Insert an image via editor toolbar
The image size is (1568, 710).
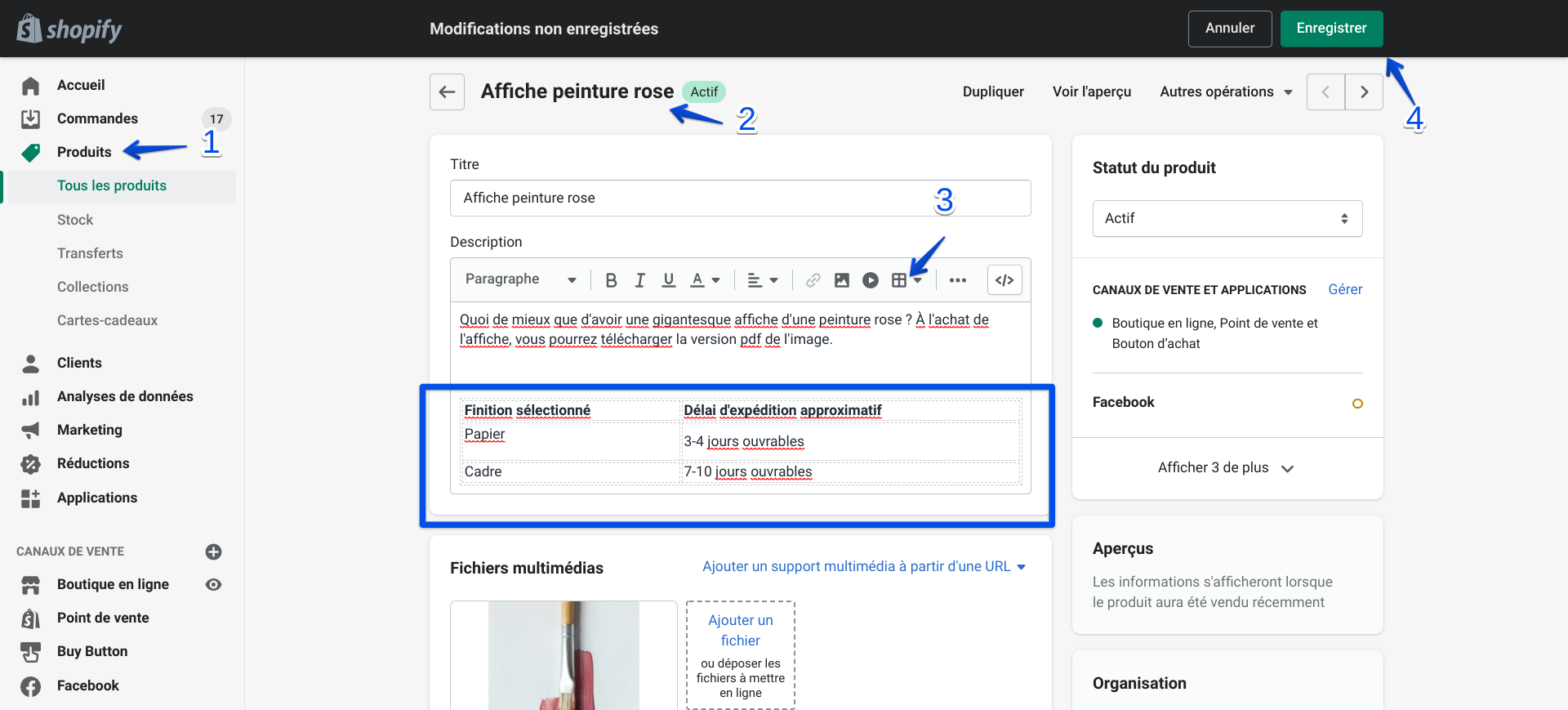pos(841,280)
